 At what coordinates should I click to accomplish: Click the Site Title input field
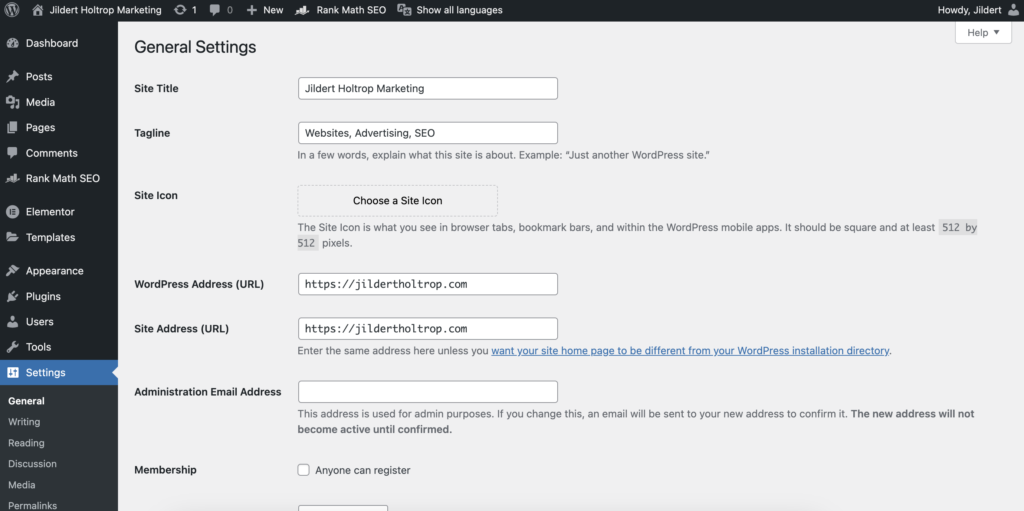pyautogui.click(x=428, y=88)
